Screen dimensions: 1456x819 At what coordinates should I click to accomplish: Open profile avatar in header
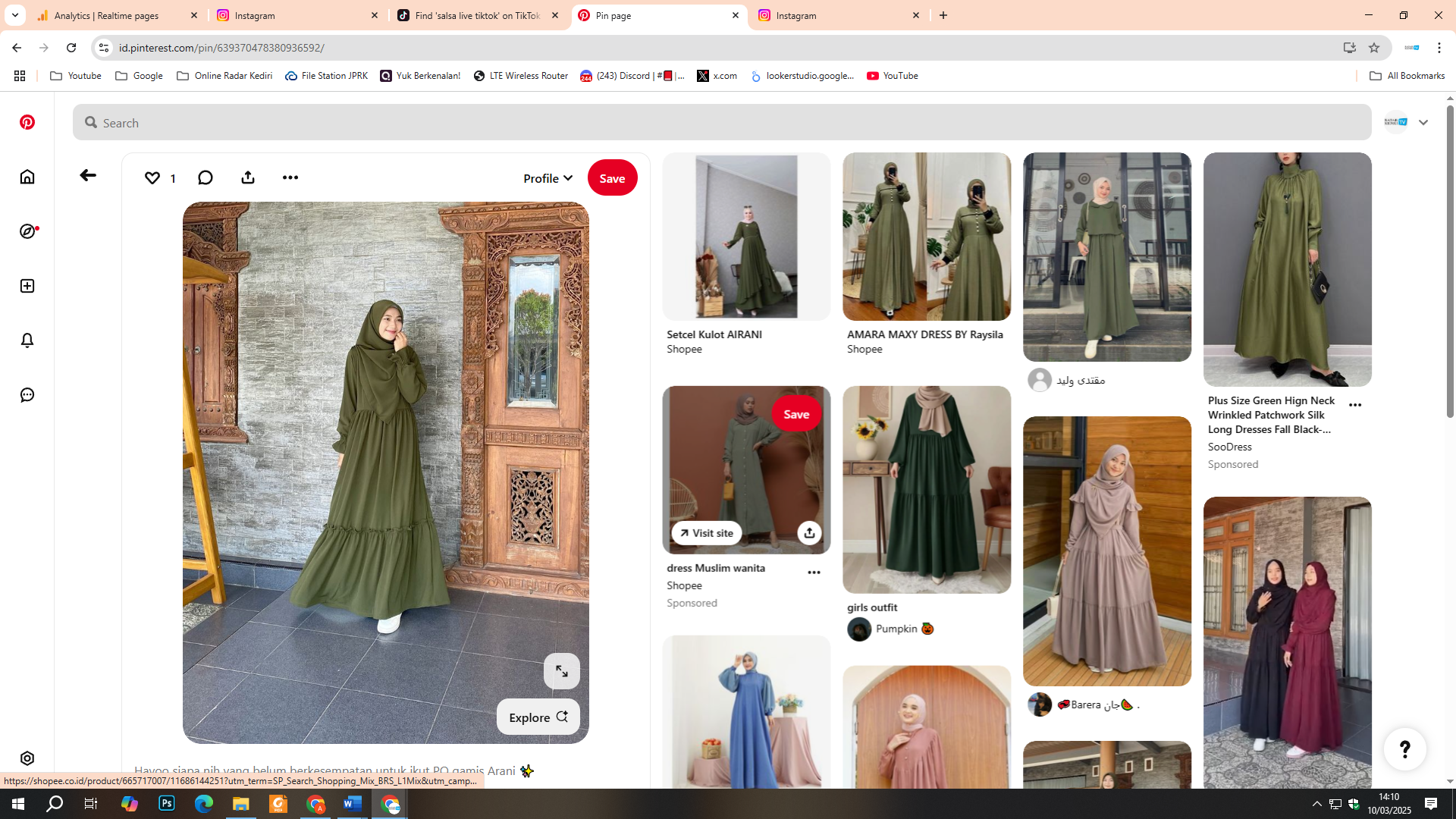[1396, 122]
